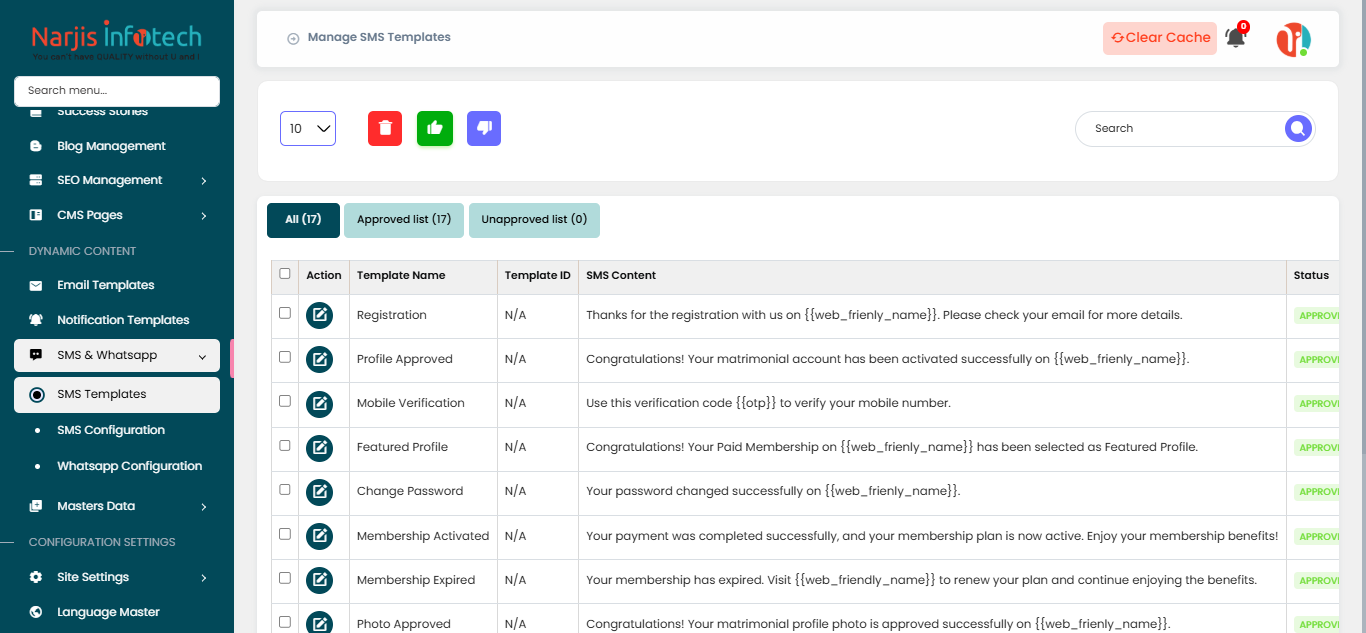Click the green thumbs-up approve icon
This screenshot has height=633, width=1366.
coord(435,128)
